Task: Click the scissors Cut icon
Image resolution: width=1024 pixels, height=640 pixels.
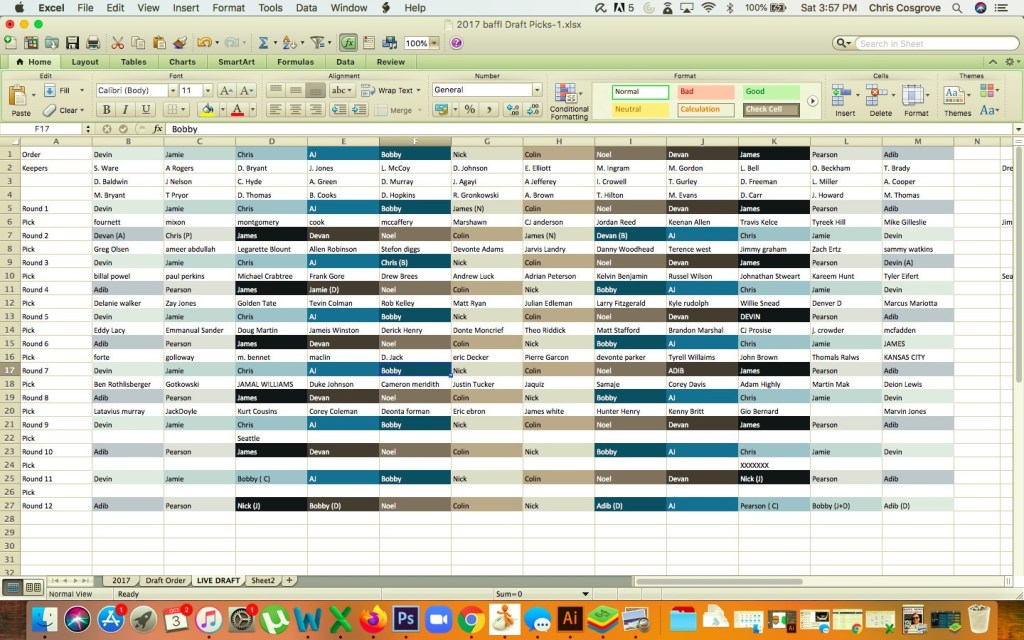Action: [x=118, y=43]
